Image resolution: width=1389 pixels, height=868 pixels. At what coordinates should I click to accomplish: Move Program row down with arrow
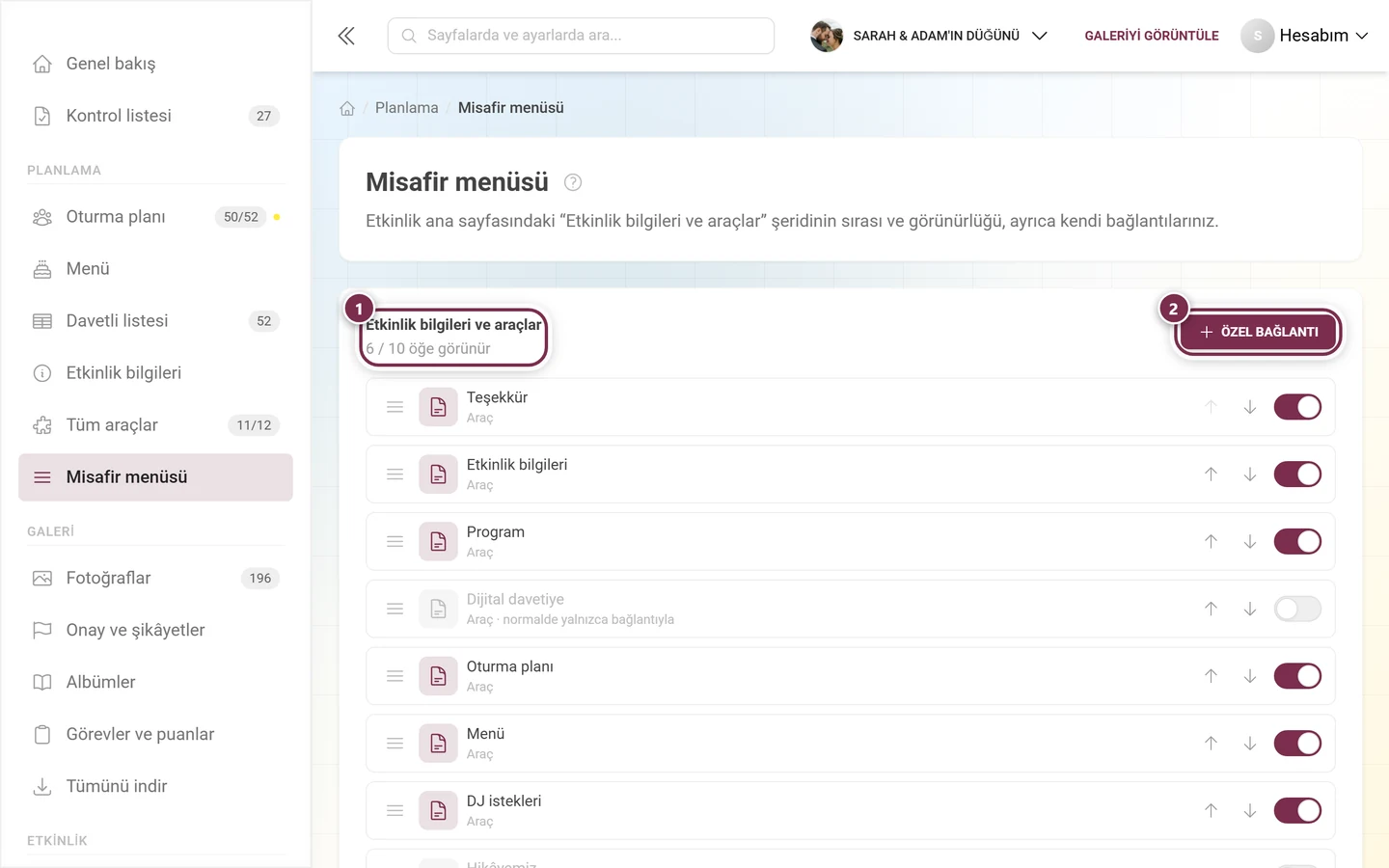pos(1250,542)
